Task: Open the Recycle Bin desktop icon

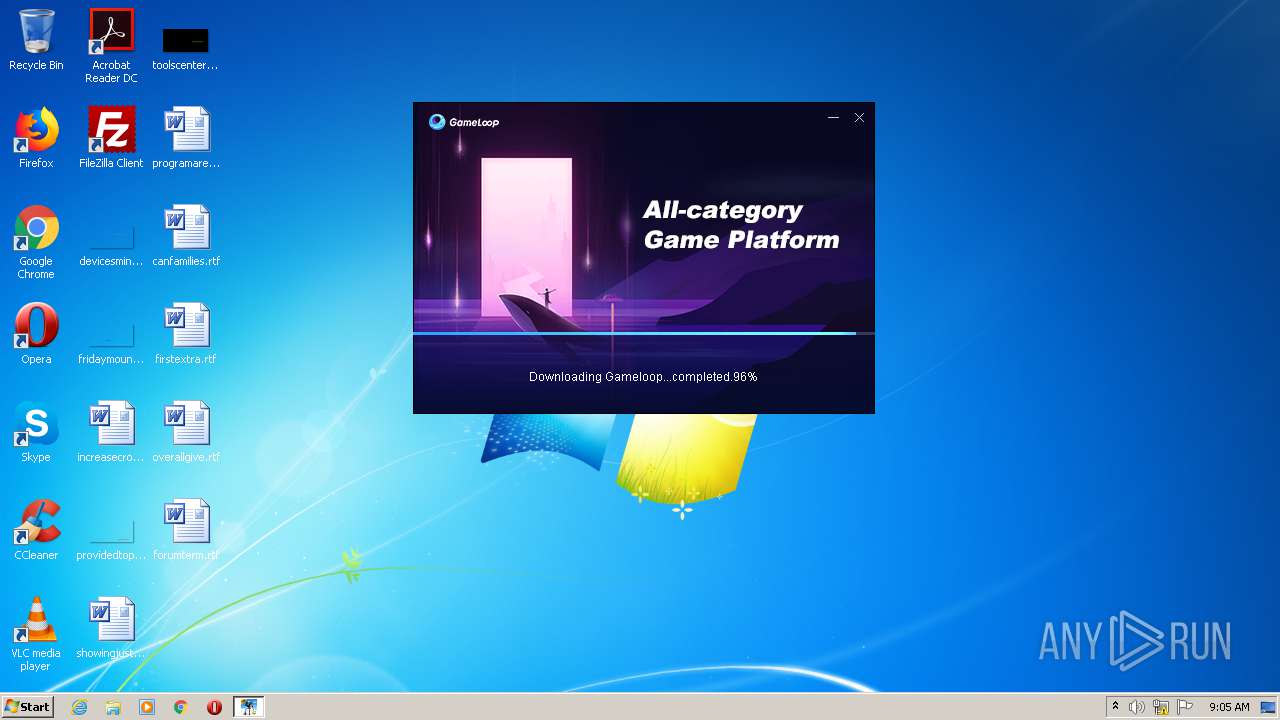Action: [36, 40]
